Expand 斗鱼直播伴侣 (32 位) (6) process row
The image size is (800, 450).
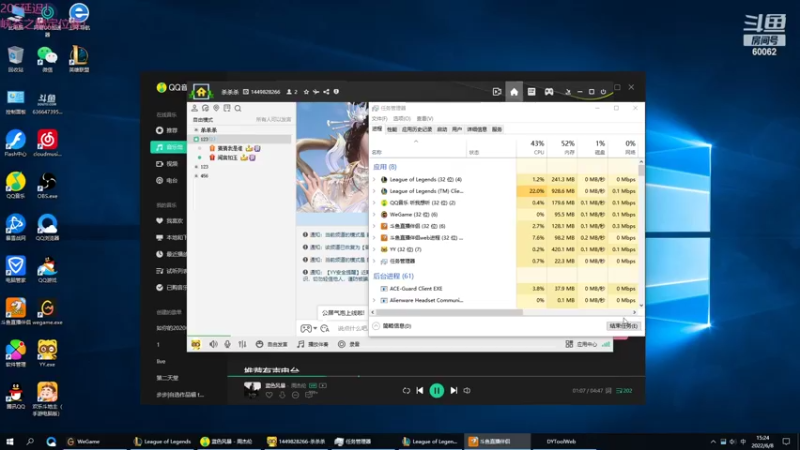[374, 226]
